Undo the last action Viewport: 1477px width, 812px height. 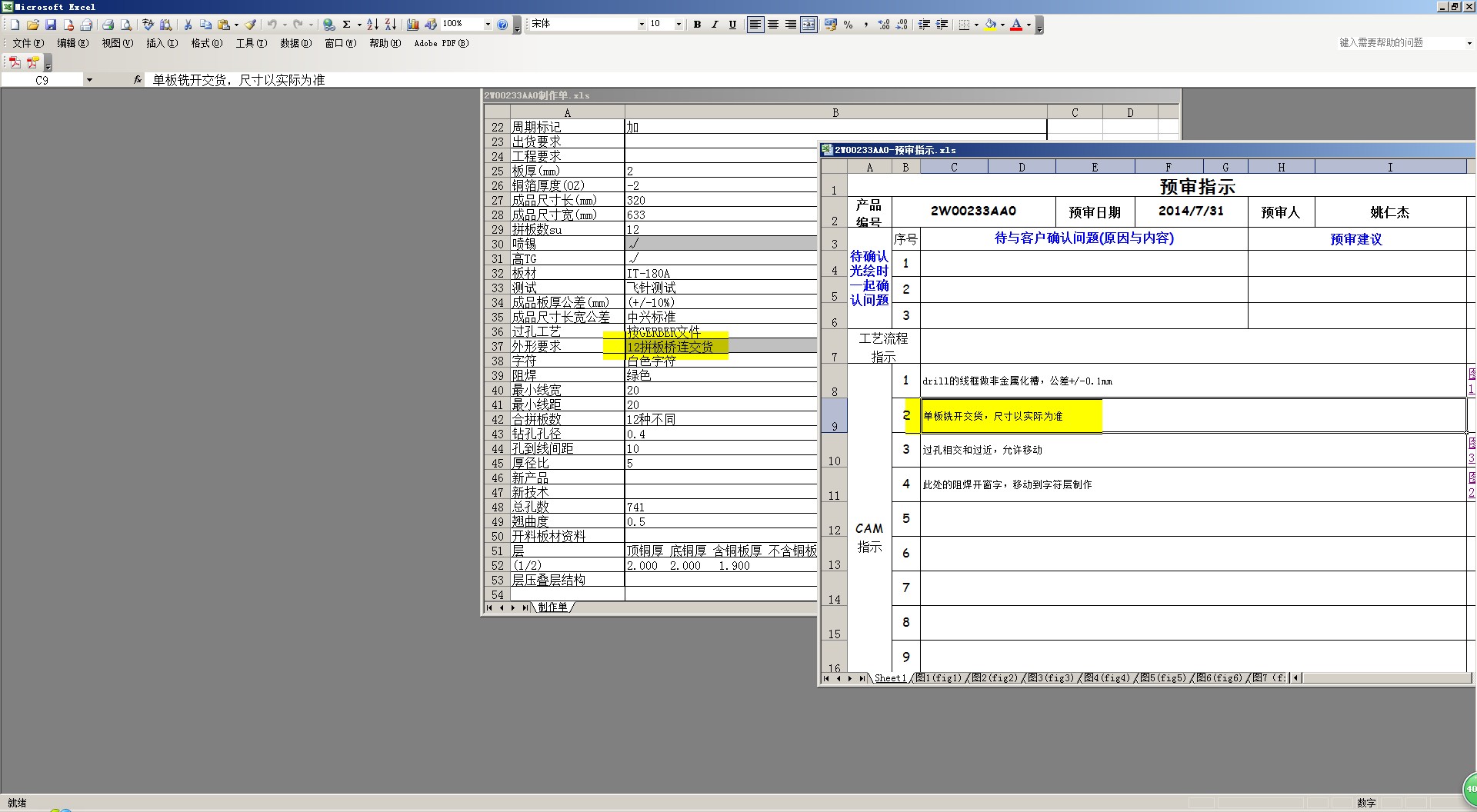[272, 25]
